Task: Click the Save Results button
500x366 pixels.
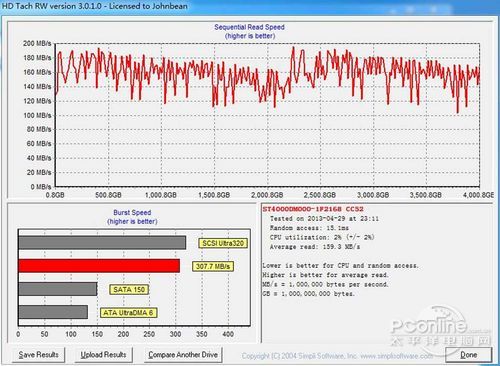Action: click(x=38, y=355)
